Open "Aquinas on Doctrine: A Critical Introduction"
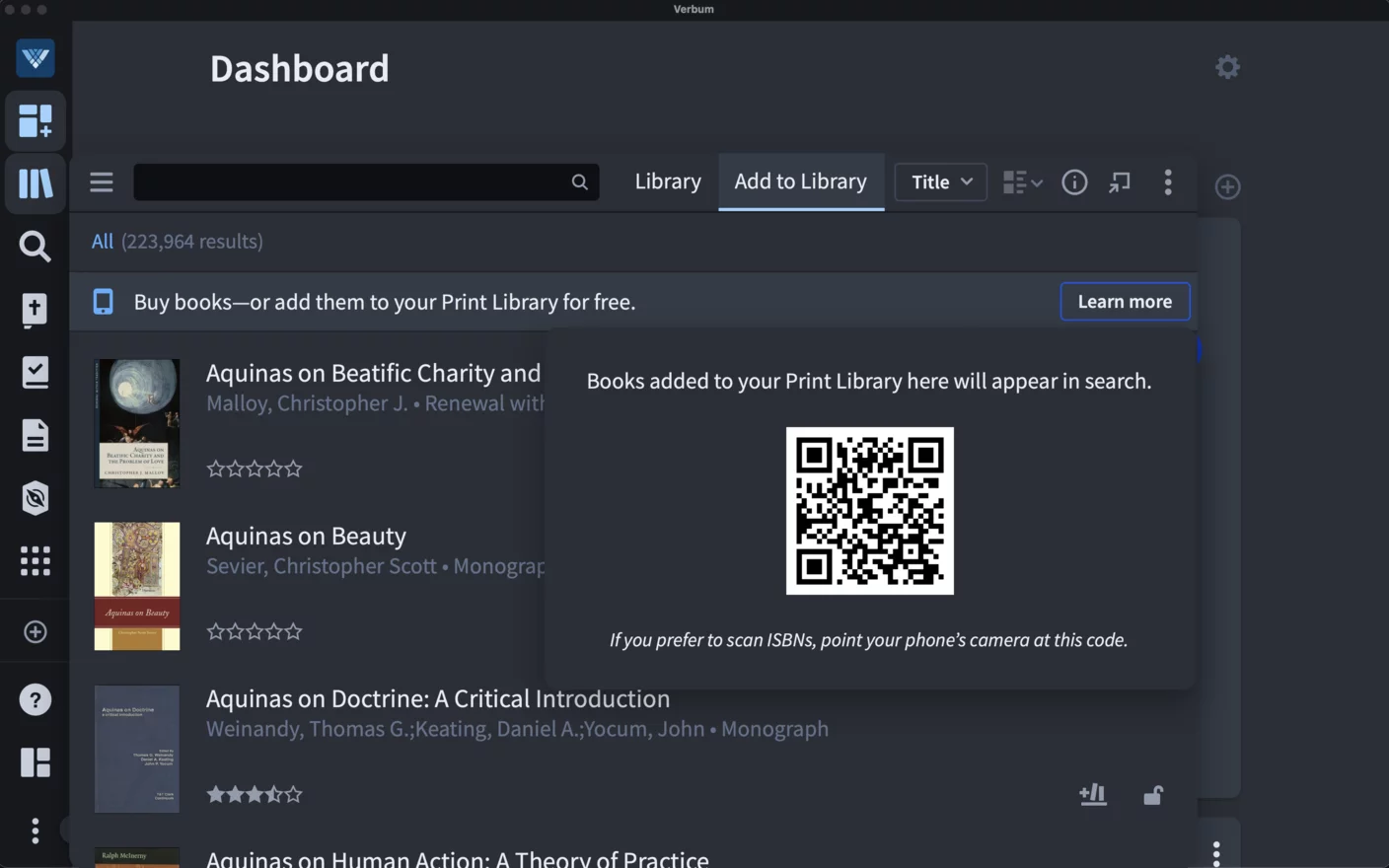 (438, 698)
